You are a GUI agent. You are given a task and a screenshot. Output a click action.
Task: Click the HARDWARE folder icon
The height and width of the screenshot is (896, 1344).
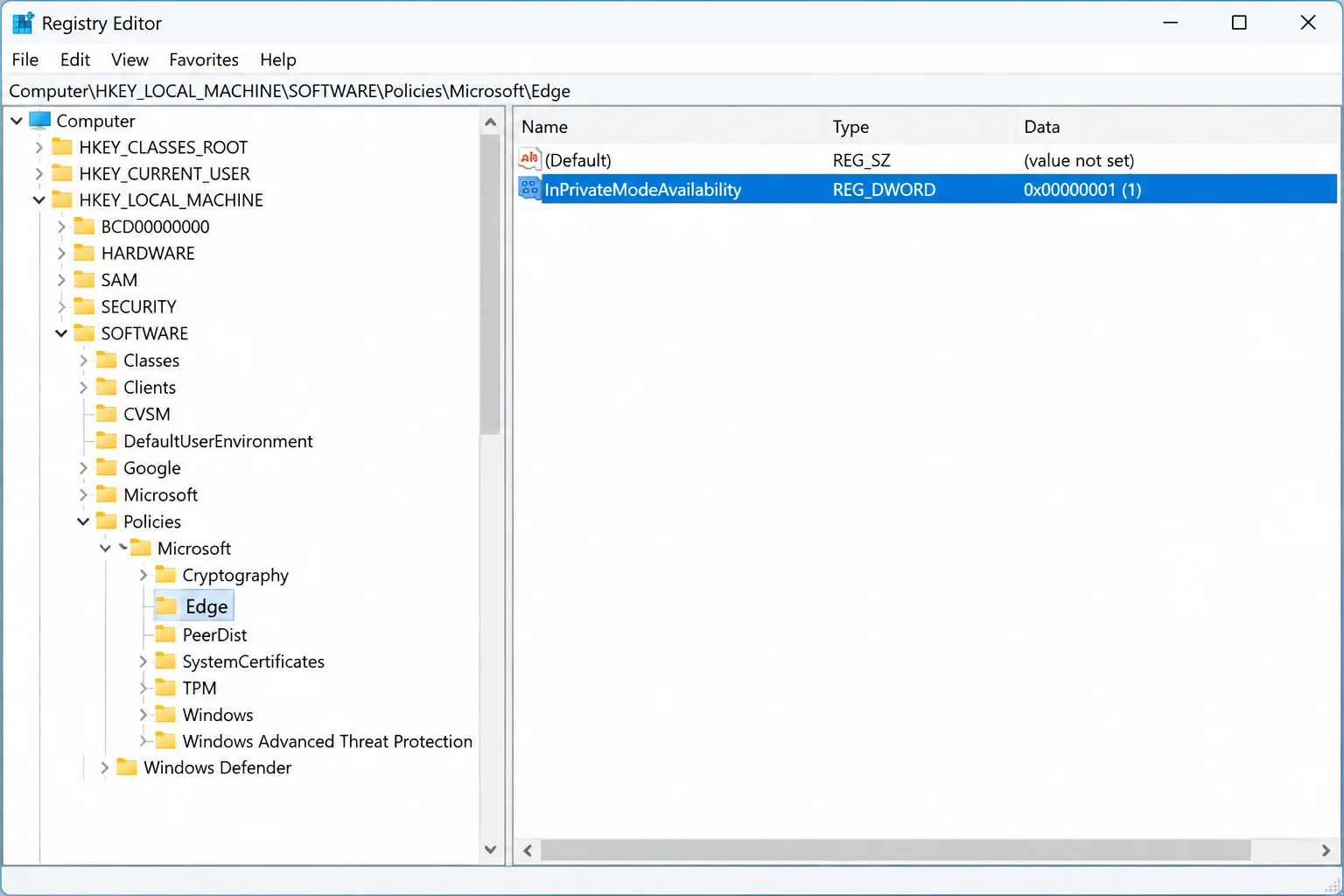84,253
